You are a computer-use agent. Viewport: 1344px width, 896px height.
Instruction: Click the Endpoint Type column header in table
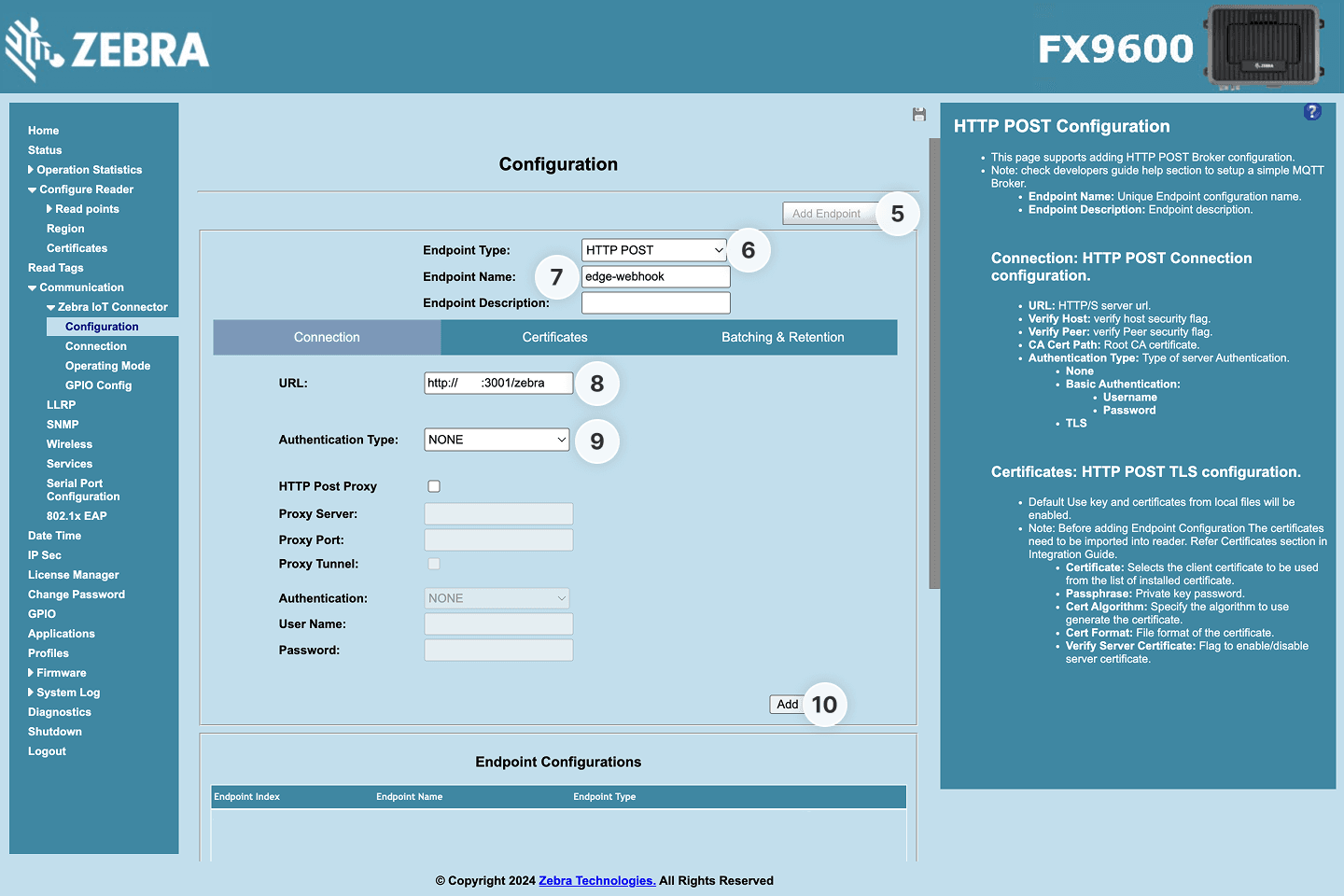[x=604, y=797]
